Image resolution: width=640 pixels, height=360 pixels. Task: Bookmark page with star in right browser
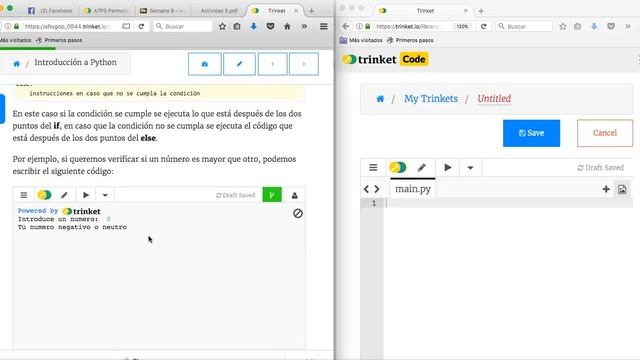click(x=563, y=27)
